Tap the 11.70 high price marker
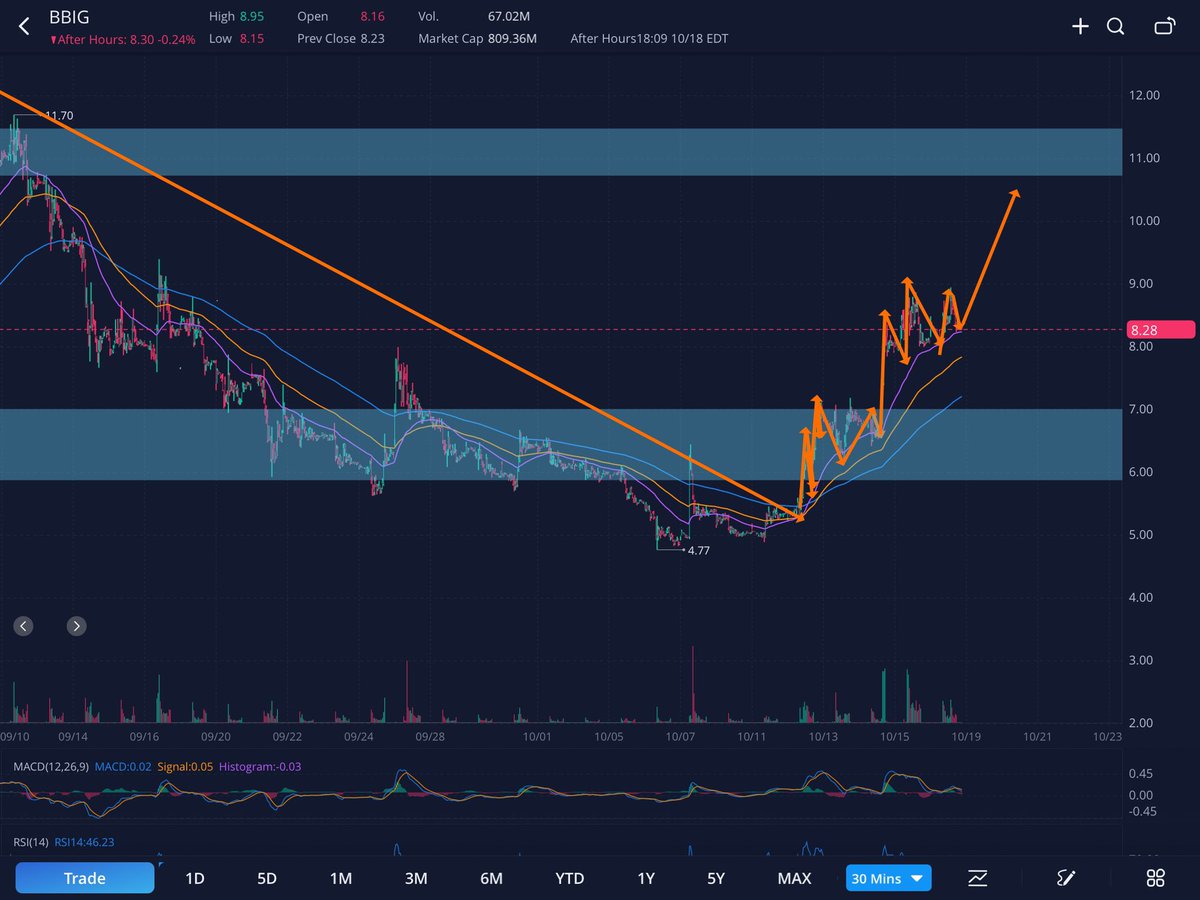 pos(59,116)
